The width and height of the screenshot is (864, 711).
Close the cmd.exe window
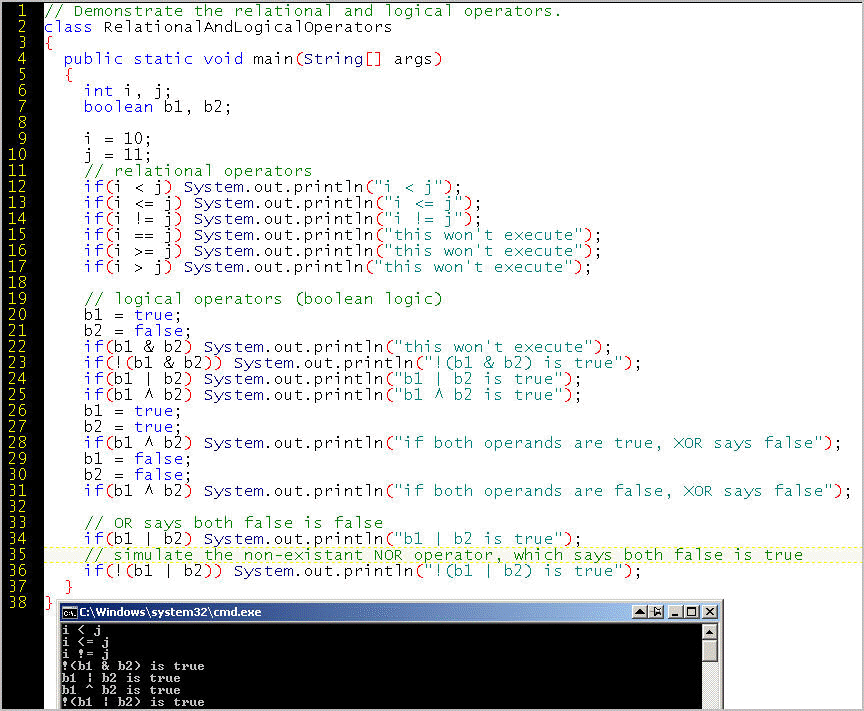[710, 612]
